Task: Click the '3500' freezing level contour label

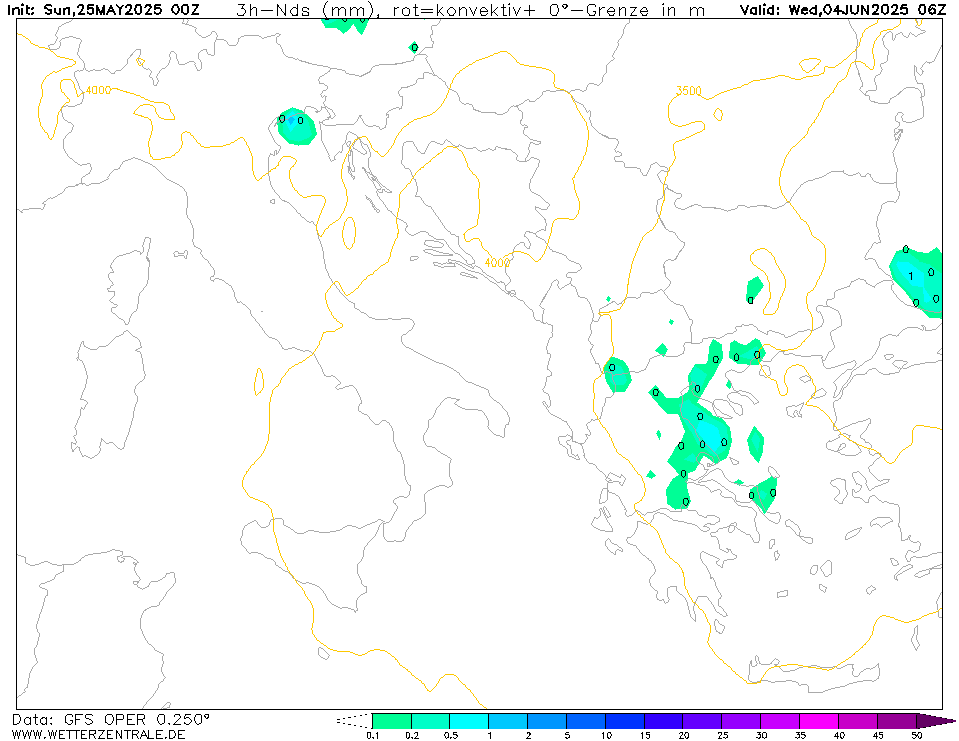Action: pos(689,91)
